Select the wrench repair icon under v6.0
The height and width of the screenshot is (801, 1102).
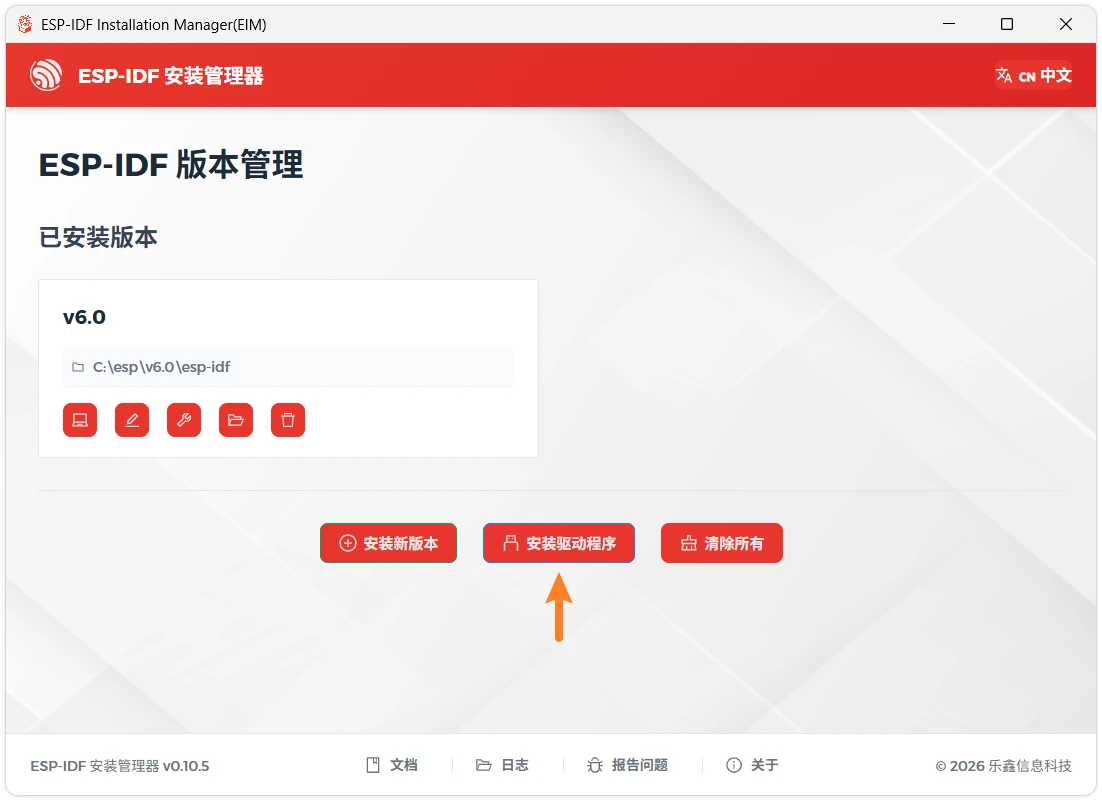pos(184,420)
